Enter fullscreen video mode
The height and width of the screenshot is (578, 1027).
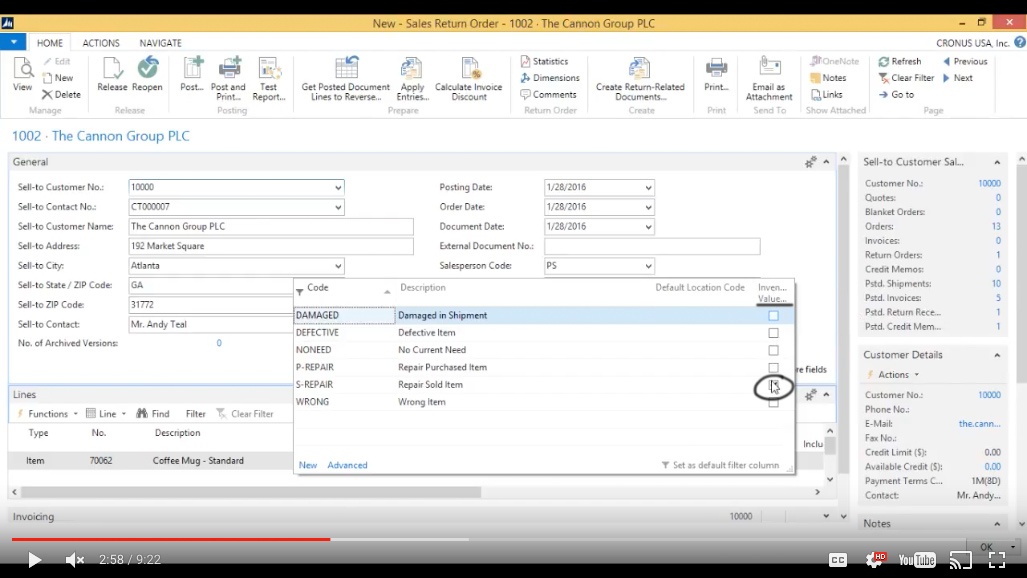pyautogui.click(x=997, y=560)
